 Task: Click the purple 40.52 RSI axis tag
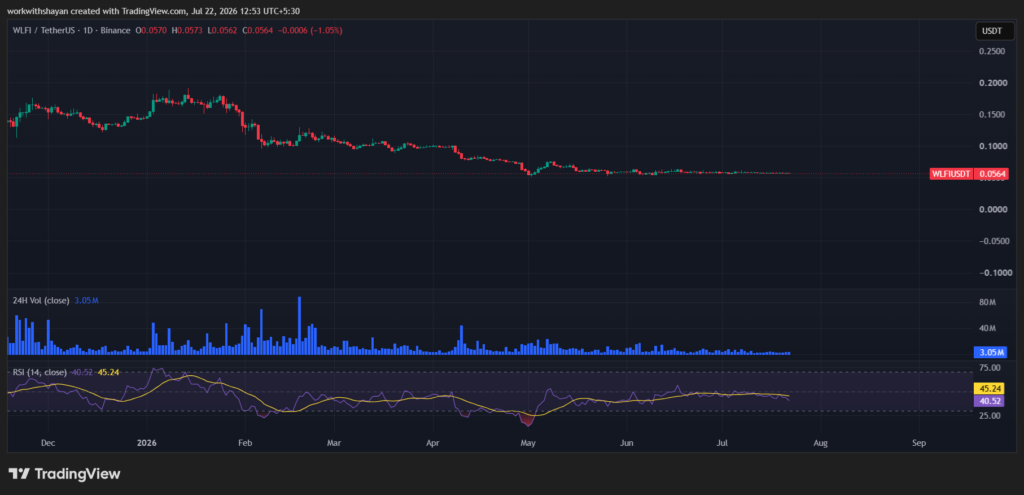[991, 401]
